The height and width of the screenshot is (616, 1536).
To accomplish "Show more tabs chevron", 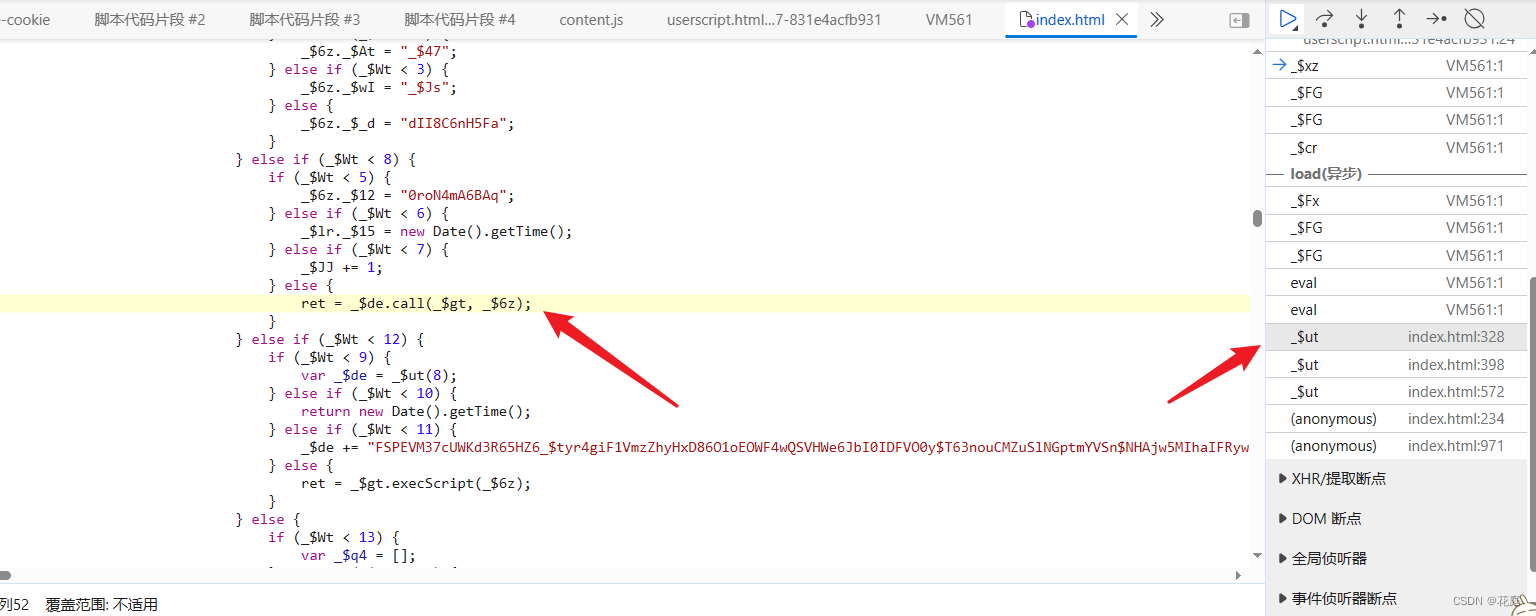I will 1157,19.
